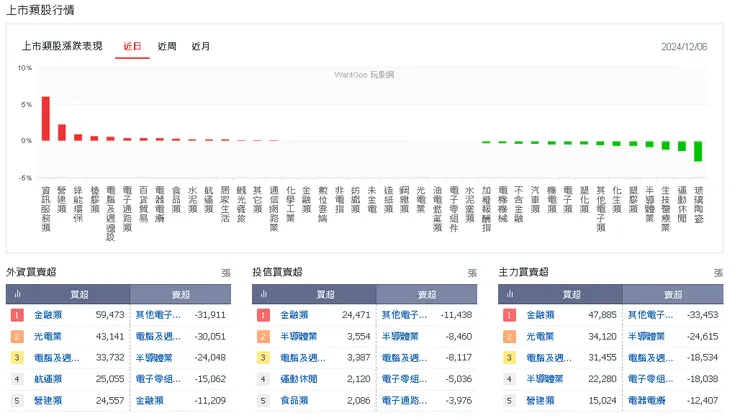Click the value 47,885 in 主力 table

pyautogui.click(x=603, y=315)
